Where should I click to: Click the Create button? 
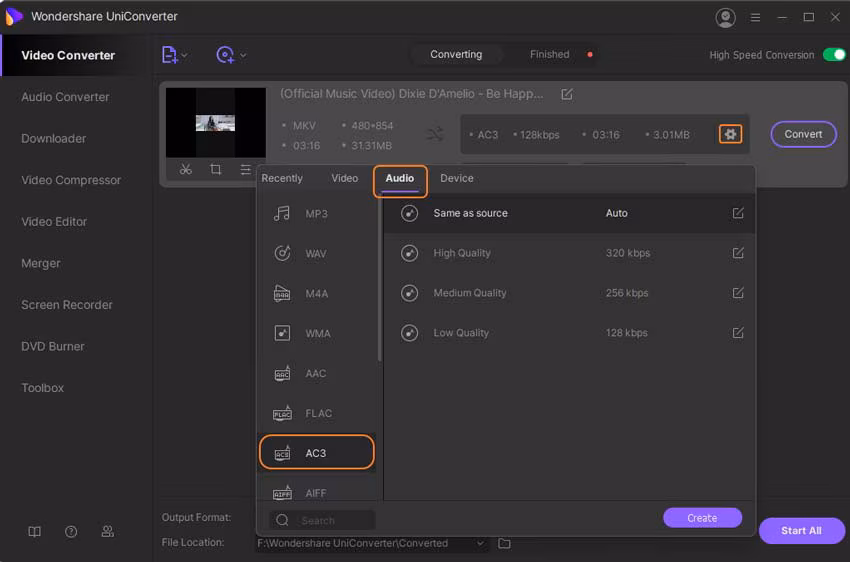pos(702,518)
